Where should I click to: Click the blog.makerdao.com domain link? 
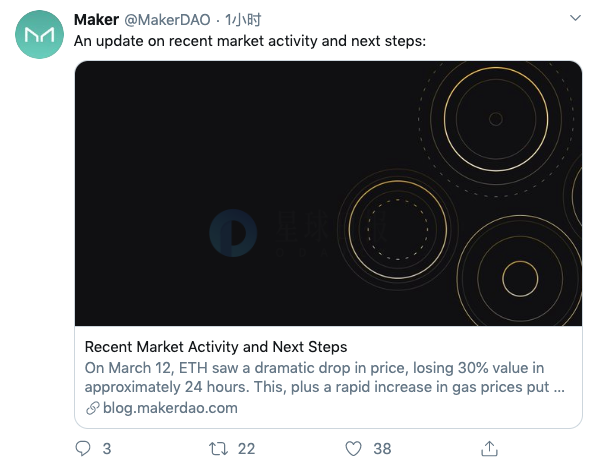tap(170, 408)
